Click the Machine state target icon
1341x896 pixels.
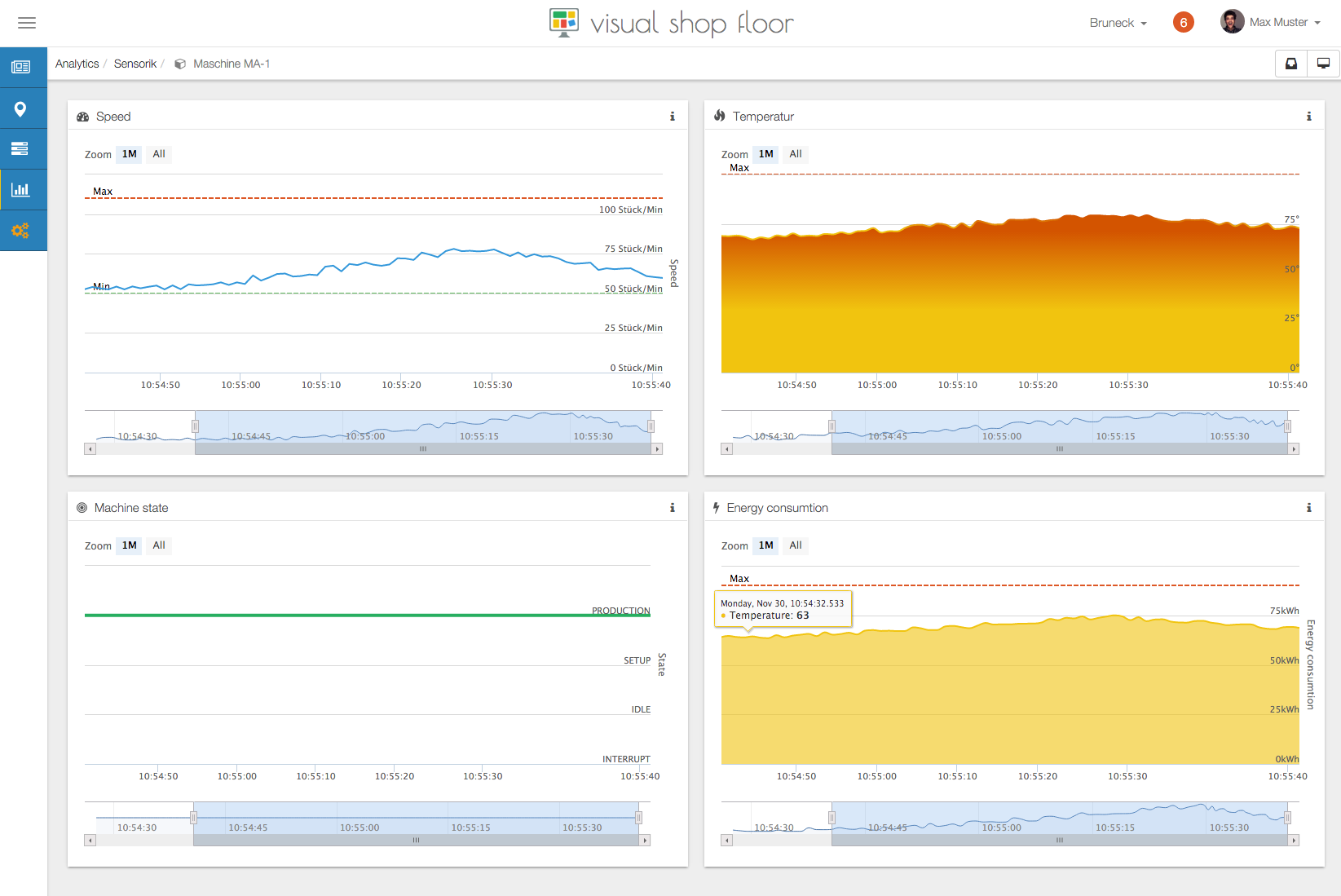coord(82,508)
